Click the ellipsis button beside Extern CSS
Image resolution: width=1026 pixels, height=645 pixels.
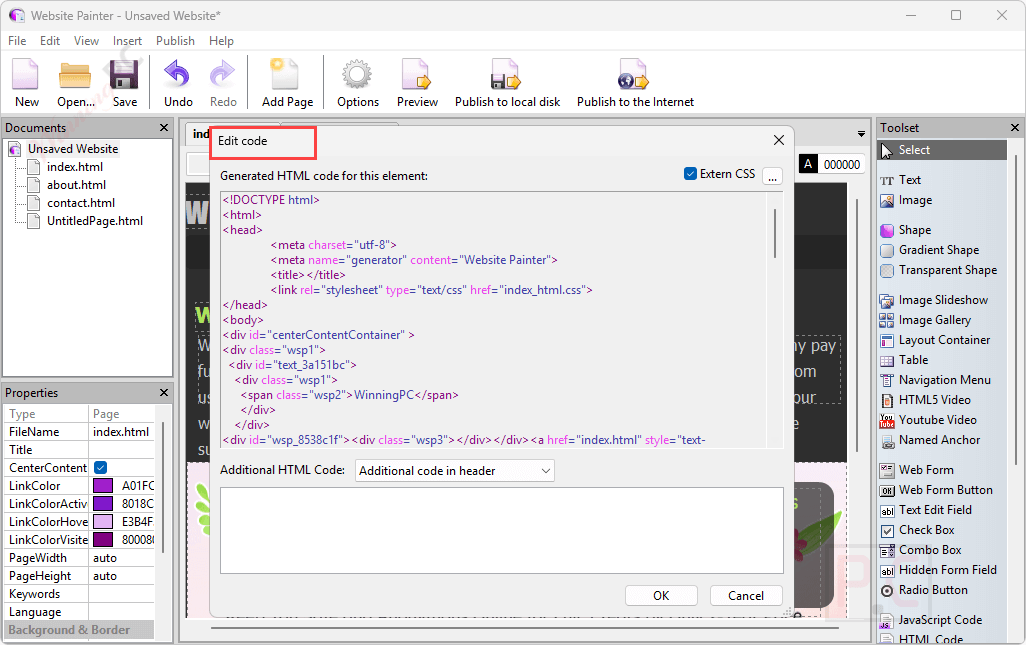(773, 176)
